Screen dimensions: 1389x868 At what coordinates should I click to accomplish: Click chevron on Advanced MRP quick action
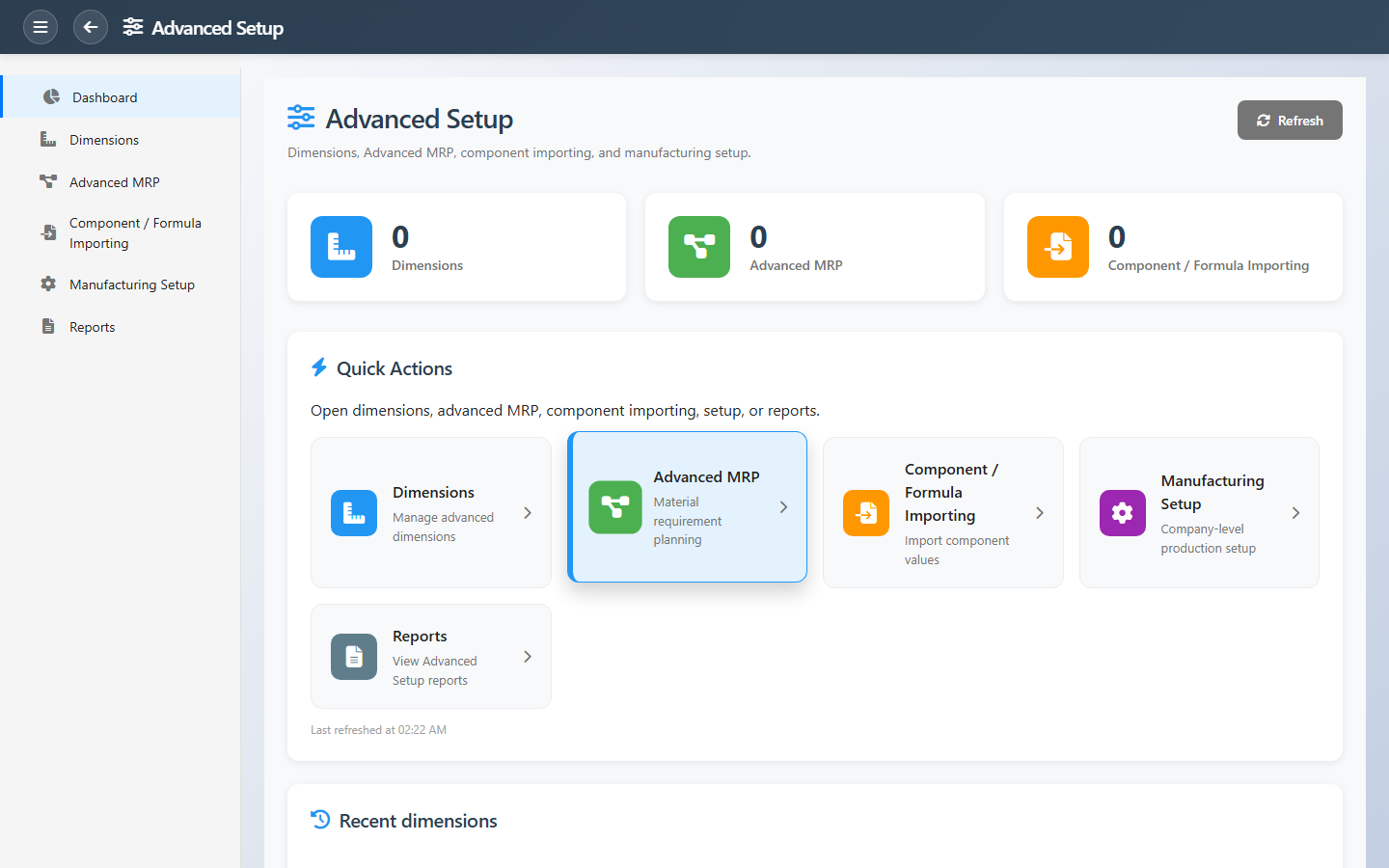(783, 507)
